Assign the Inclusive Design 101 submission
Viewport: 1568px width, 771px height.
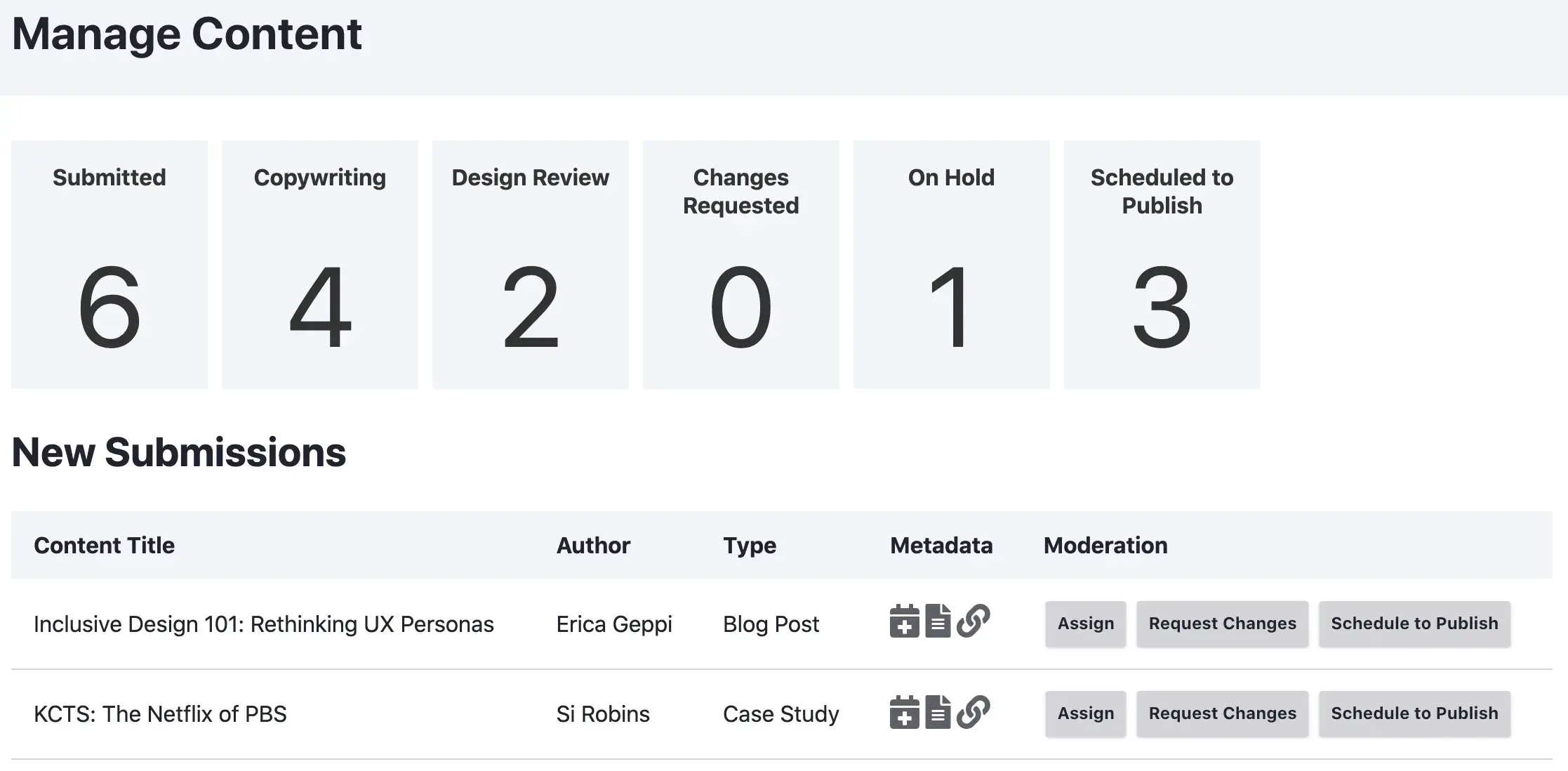pyautogui.click(x=1085, y=624)
